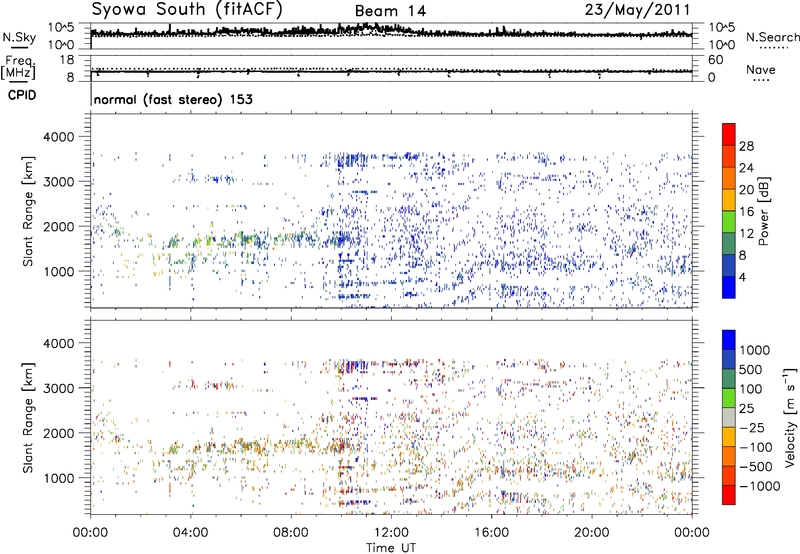This screenshot has height=554, width=800.
Task: Pick the gray segment of Velocity colorbar
Action: tap(729, 417)
